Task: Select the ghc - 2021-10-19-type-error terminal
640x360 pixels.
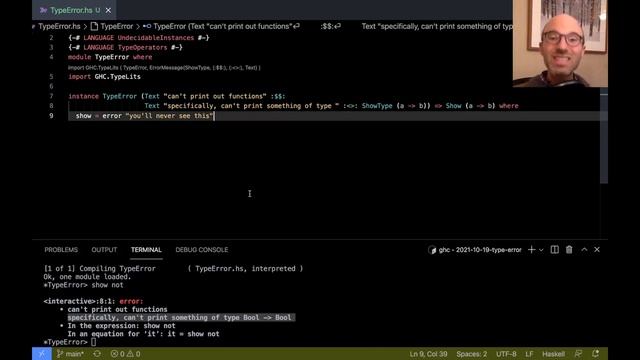Action: pyautogui.click(x=475, y=250)
